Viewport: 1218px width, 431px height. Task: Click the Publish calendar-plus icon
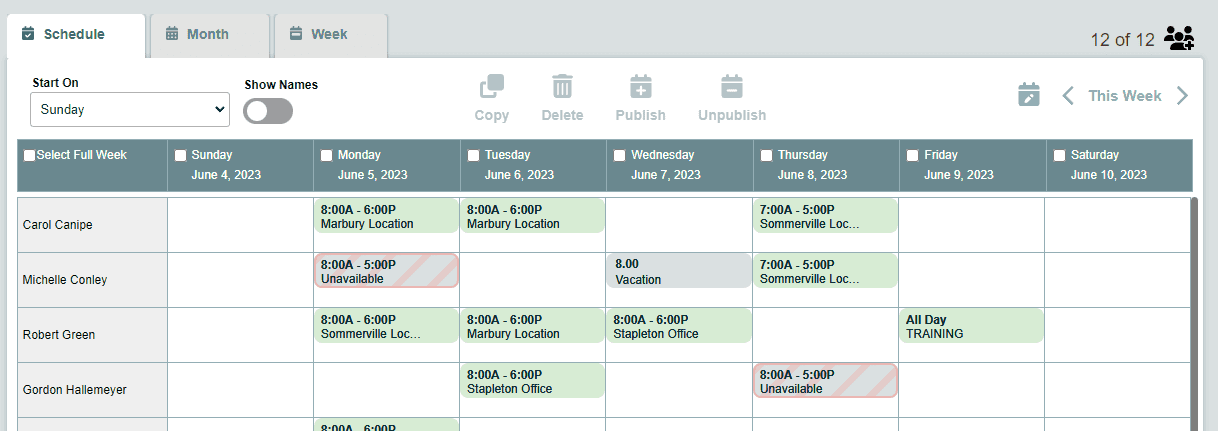[640, 86]
